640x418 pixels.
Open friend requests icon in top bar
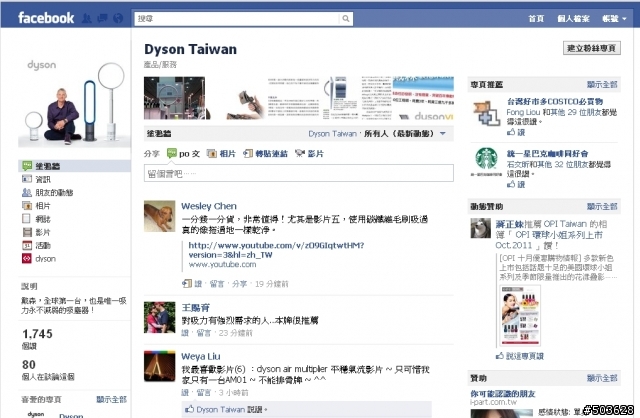(x=87, y=18)
